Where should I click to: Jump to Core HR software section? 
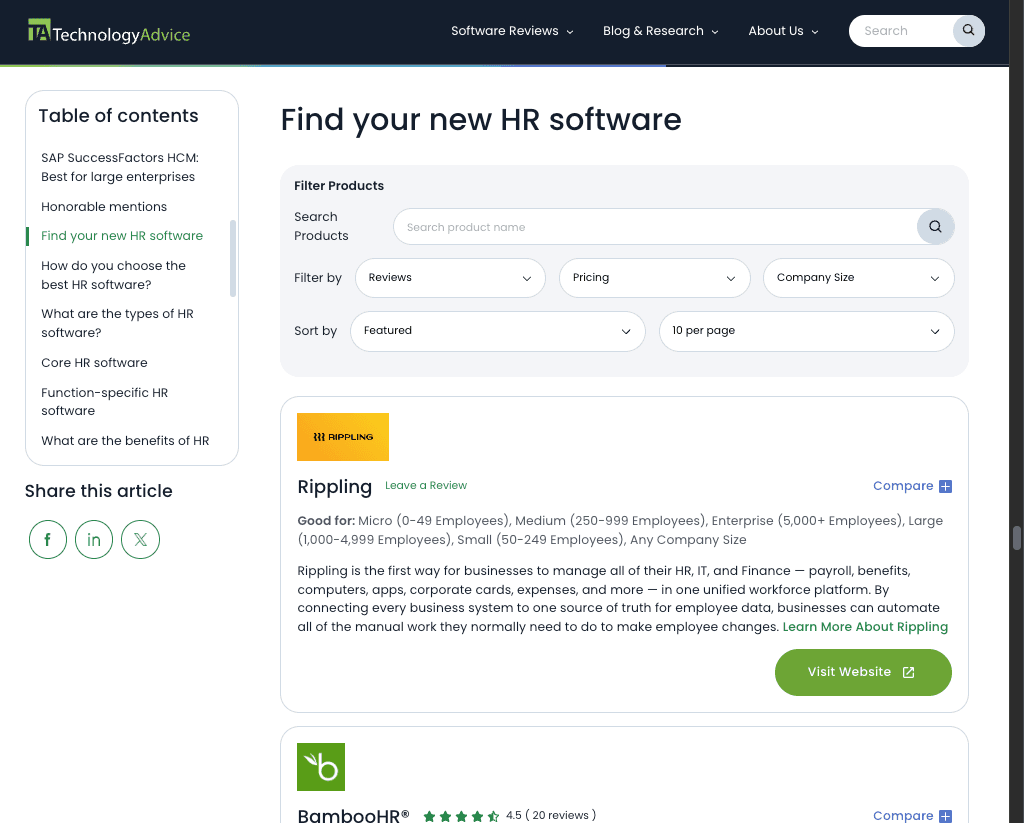click(x=94, y=363)
